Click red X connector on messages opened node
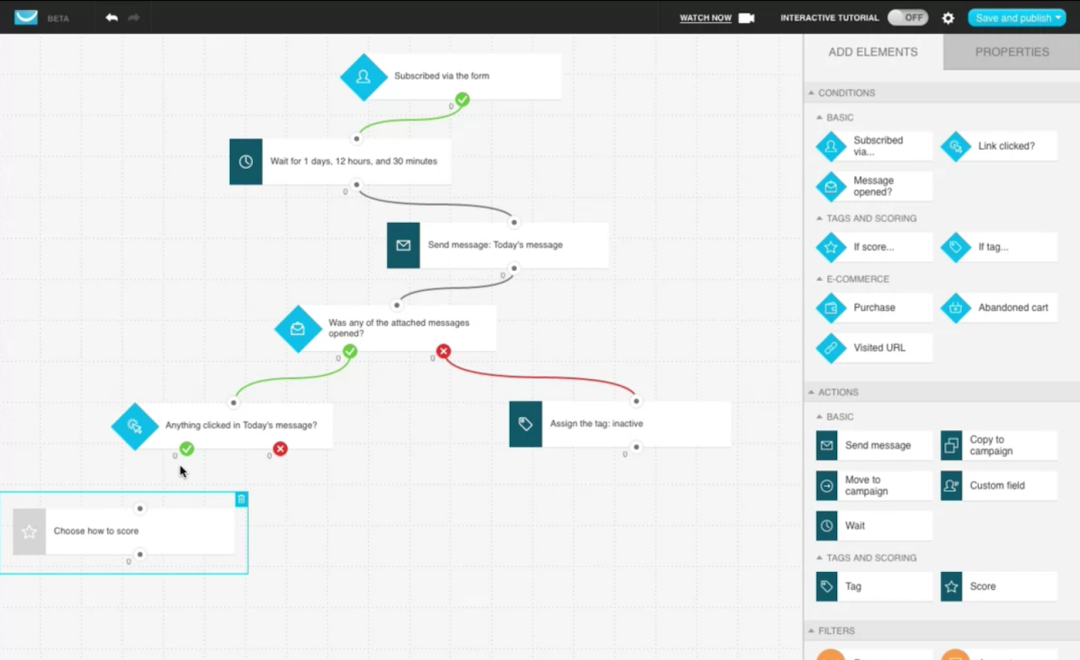The width and height of the screenshot is (1080, 660). [x=443, y=351]
